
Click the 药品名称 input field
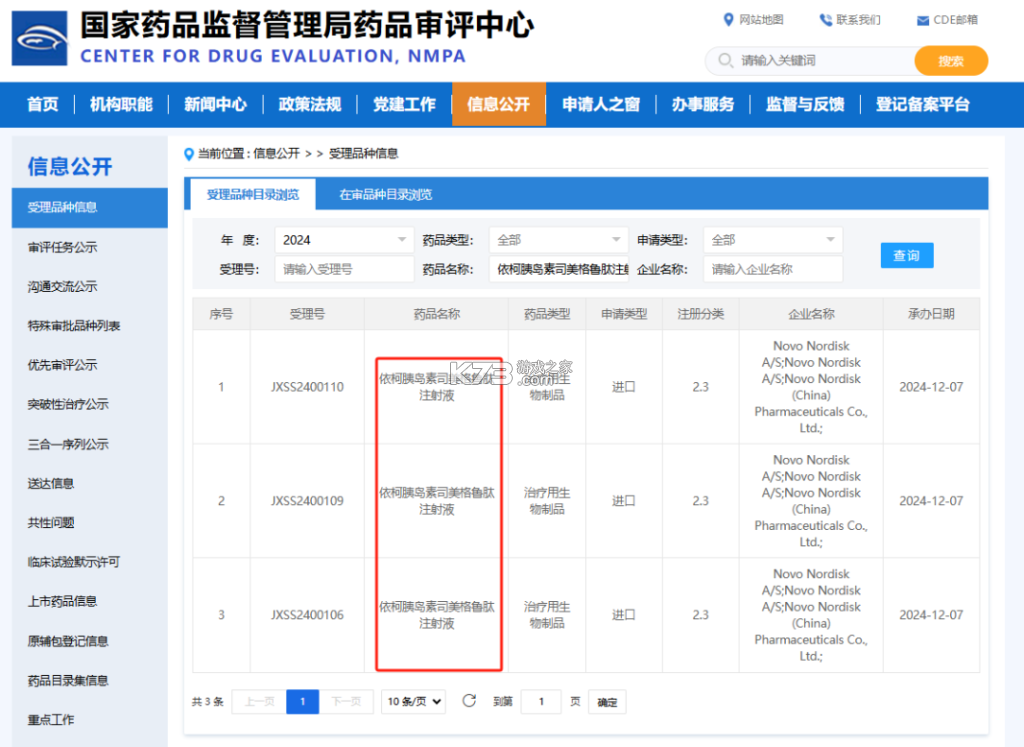coord(558,269)
